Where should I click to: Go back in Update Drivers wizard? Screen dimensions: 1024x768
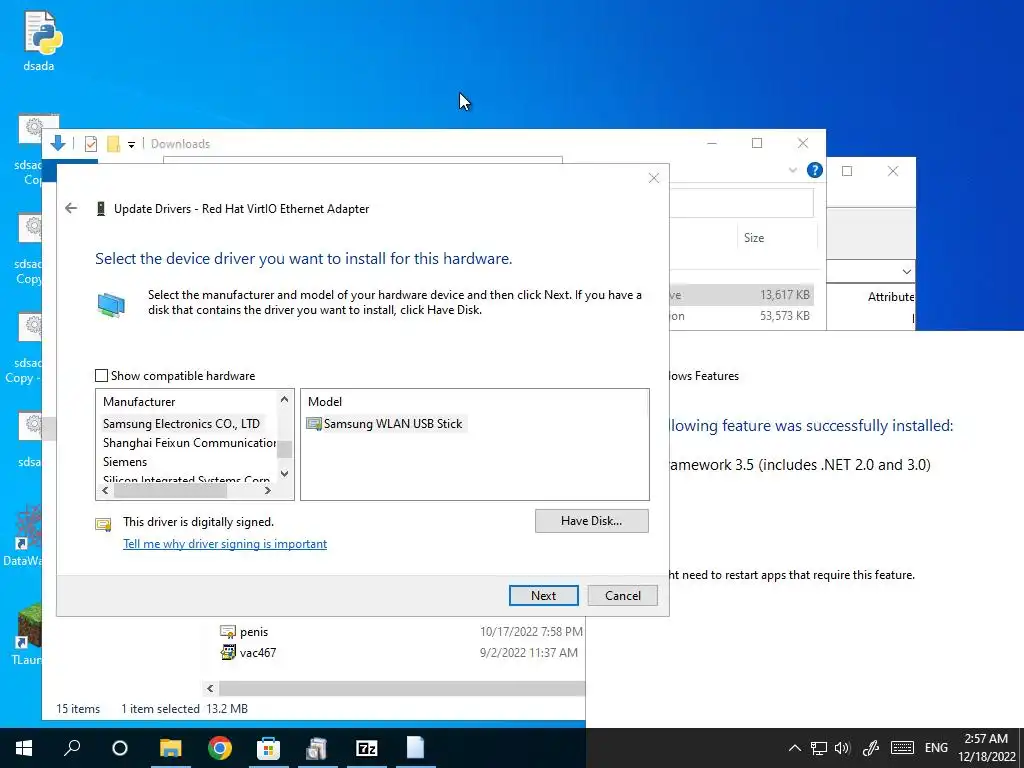[71, 208]
